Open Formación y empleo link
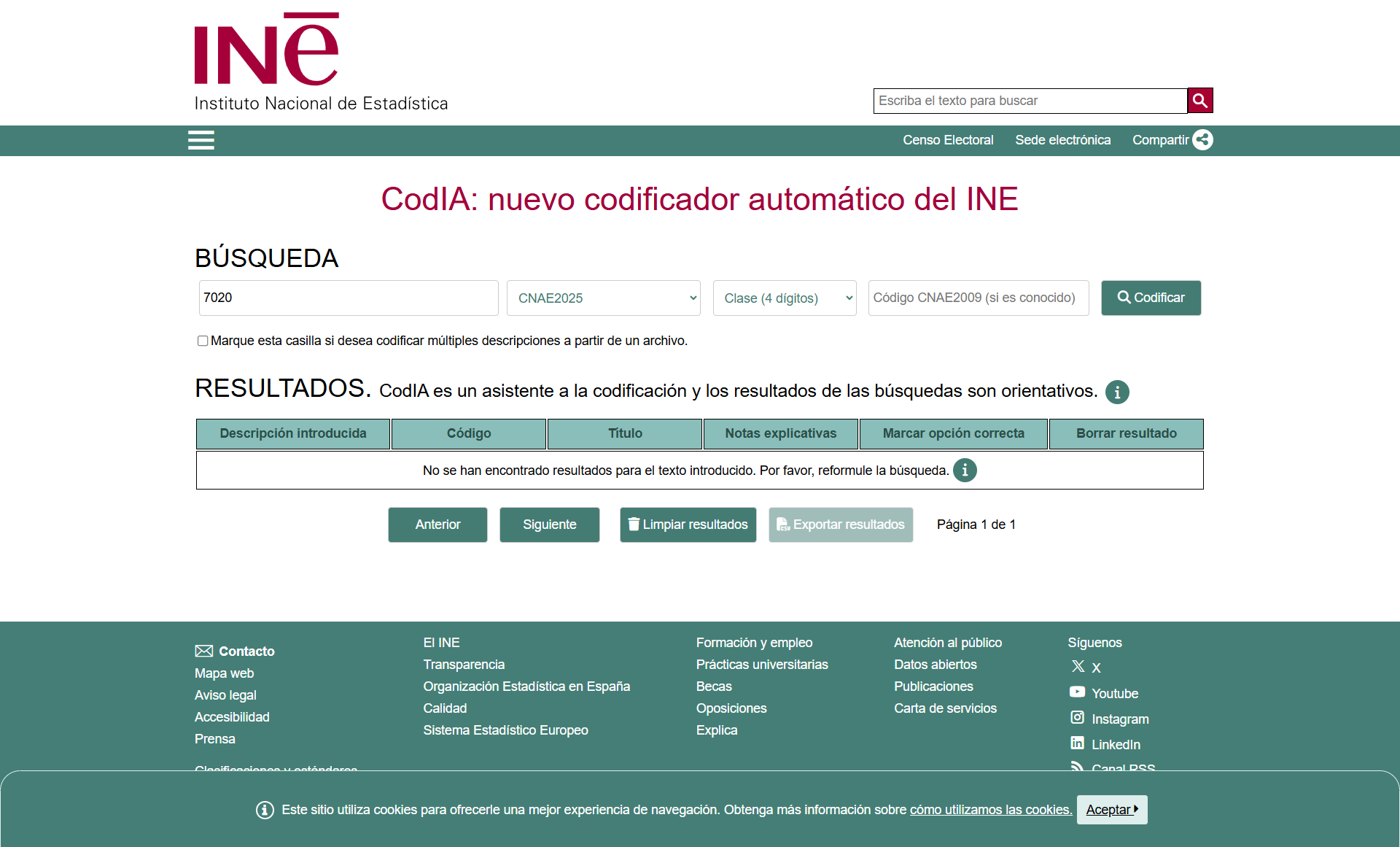 (x=754, y=643)
